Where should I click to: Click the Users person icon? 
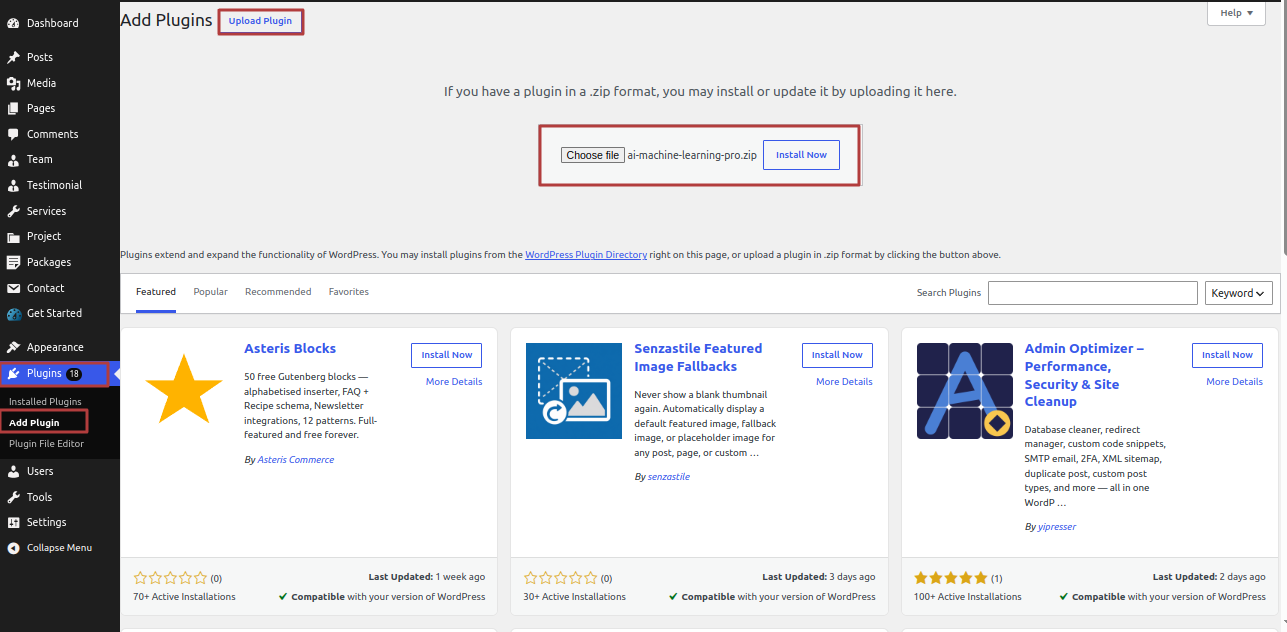coord(13,471)
